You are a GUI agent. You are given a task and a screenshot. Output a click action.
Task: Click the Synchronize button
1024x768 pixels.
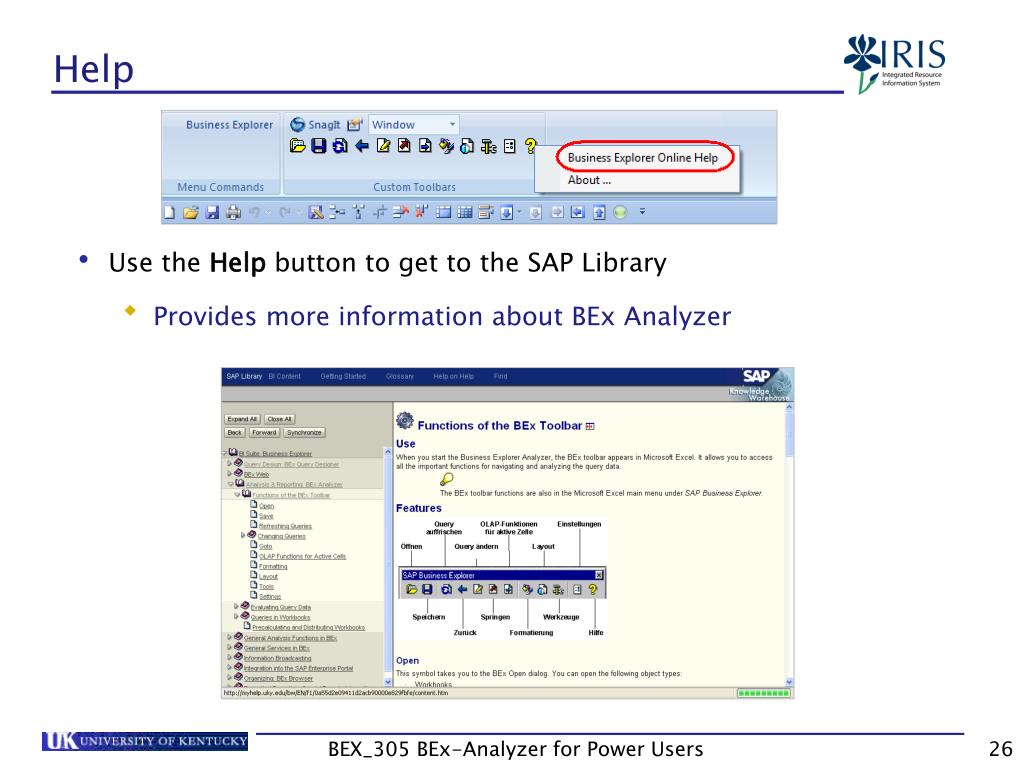304,432
